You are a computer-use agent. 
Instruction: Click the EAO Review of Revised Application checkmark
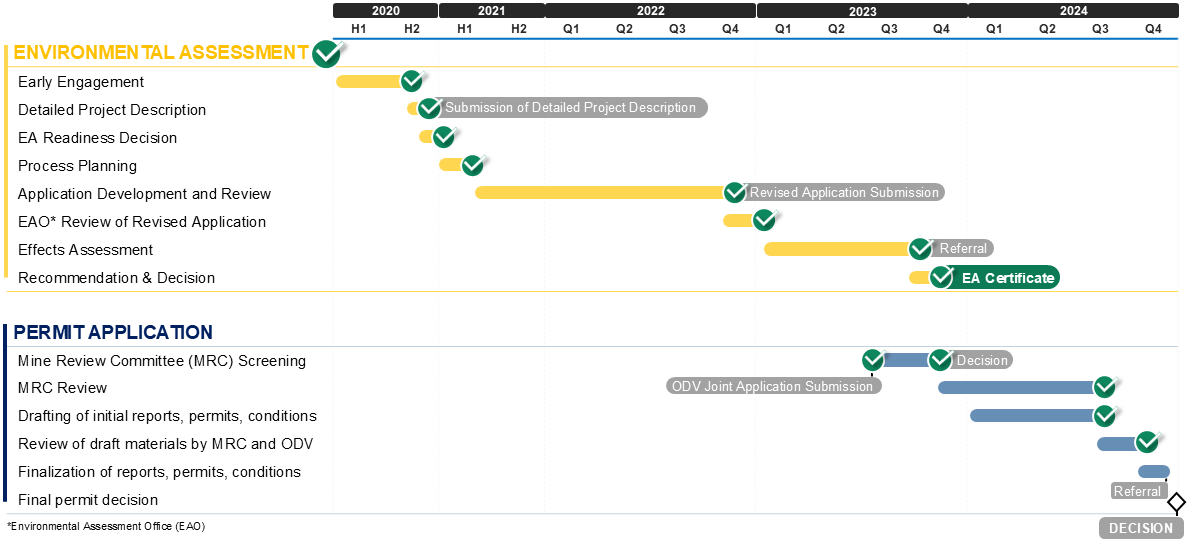point(764,220)
